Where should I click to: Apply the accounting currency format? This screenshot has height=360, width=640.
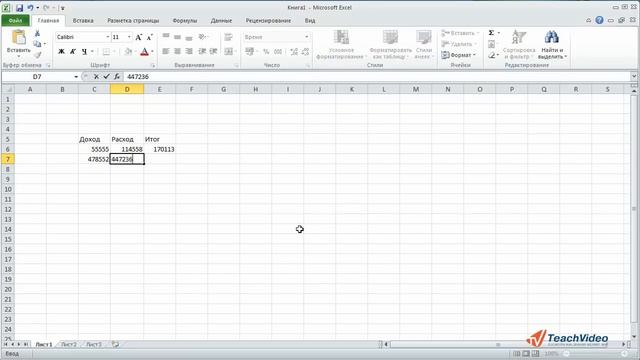tap(249, 51)
